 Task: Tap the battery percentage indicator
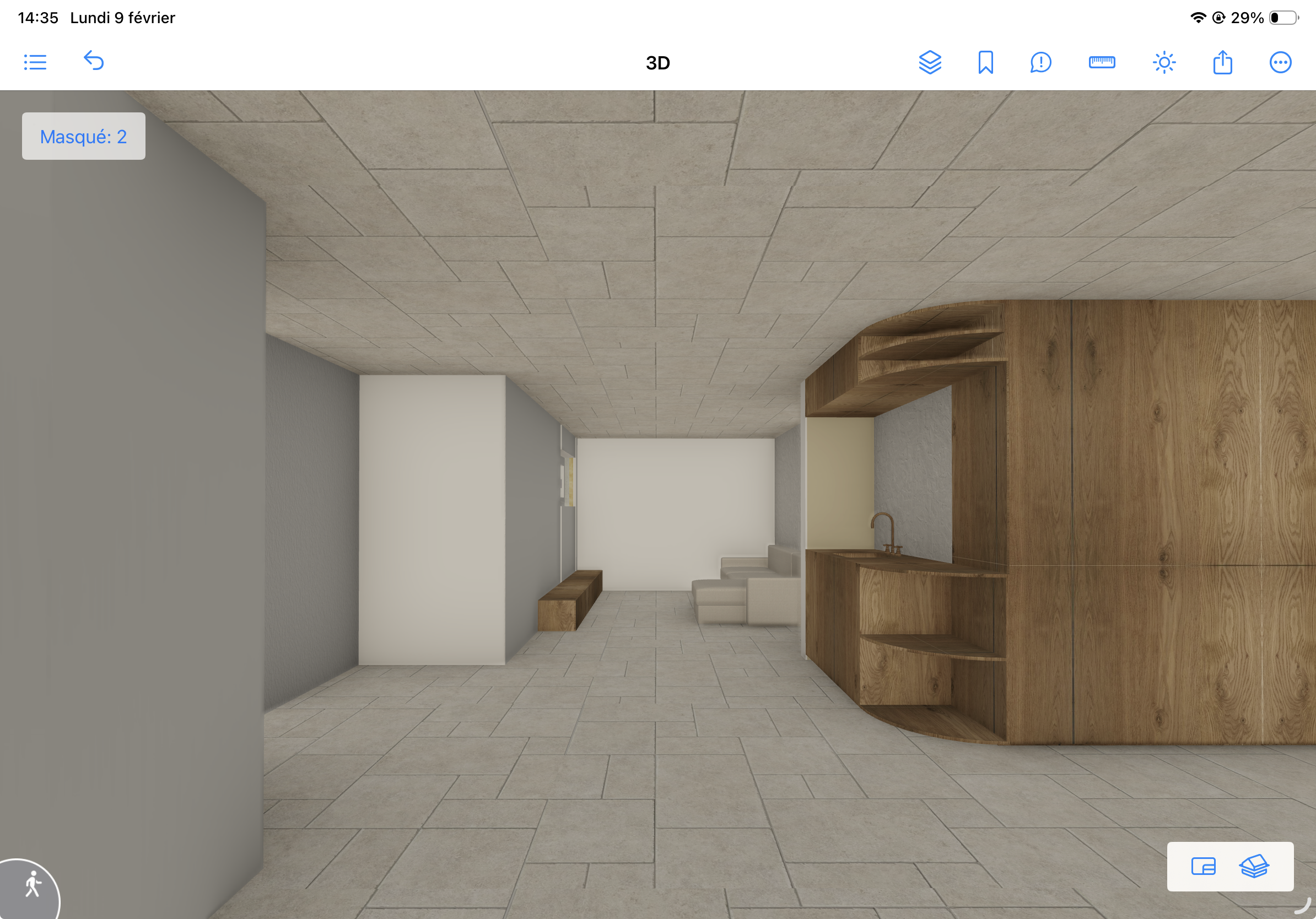point(1247,18)
